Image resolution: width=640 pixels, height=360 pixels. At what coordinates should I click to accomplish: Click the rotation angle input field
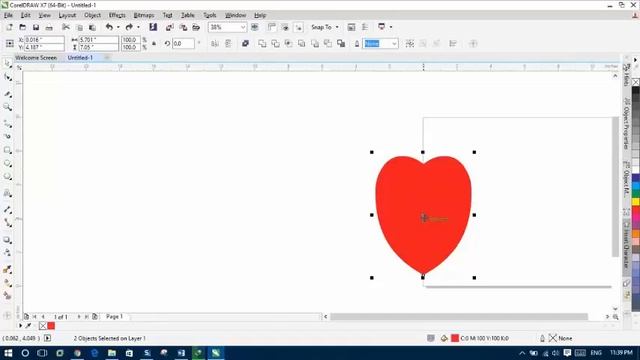pyautogui.click(x=183, y=44)
